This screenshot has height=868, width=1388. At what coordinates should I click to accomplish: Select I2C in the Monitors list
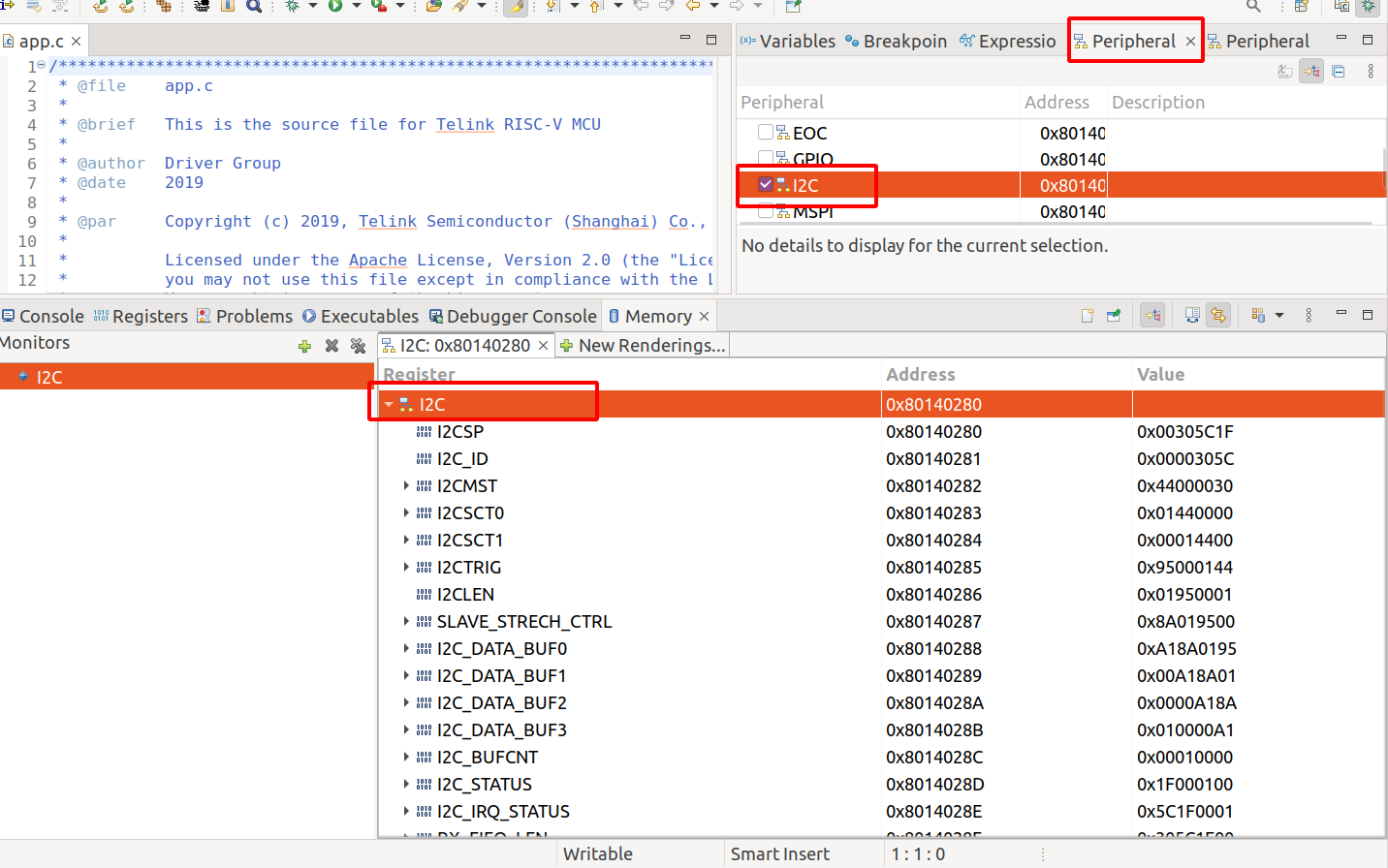187,377
